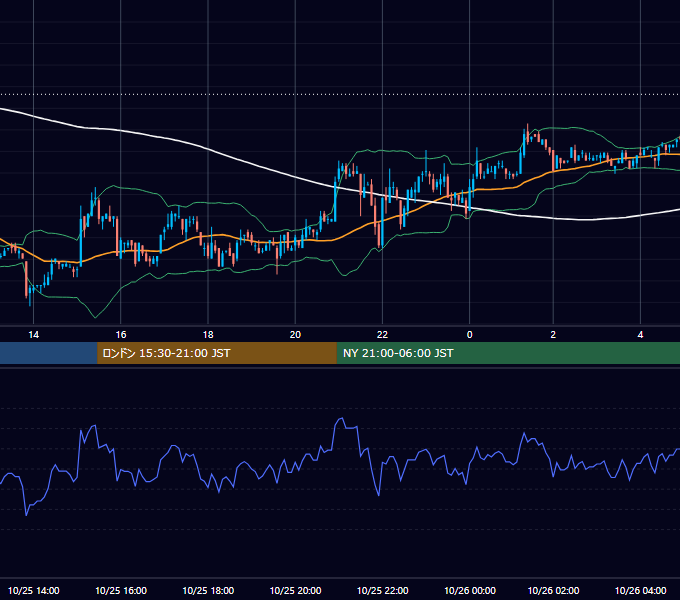Viewport: 680px width, 600px height.
Task: Click the 10/26 00:00 time label
Action: pyautogui.click(x=470, y=590)
